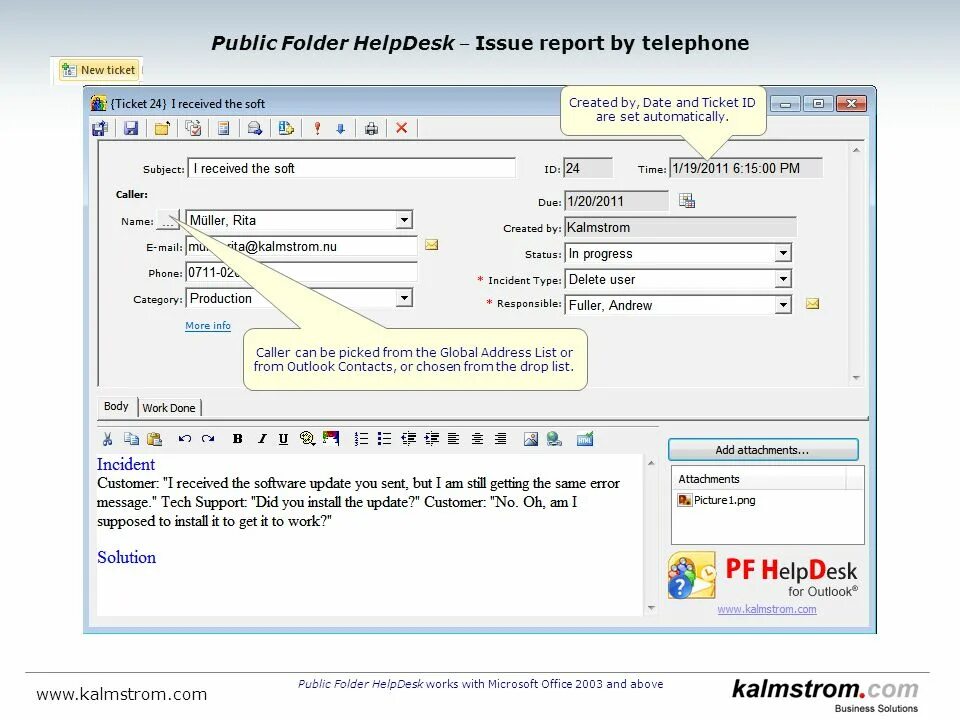The width and height of the screenshot is (960, 720).
Task: Apply bulleted list formatting
Action: tap(384, 438)
